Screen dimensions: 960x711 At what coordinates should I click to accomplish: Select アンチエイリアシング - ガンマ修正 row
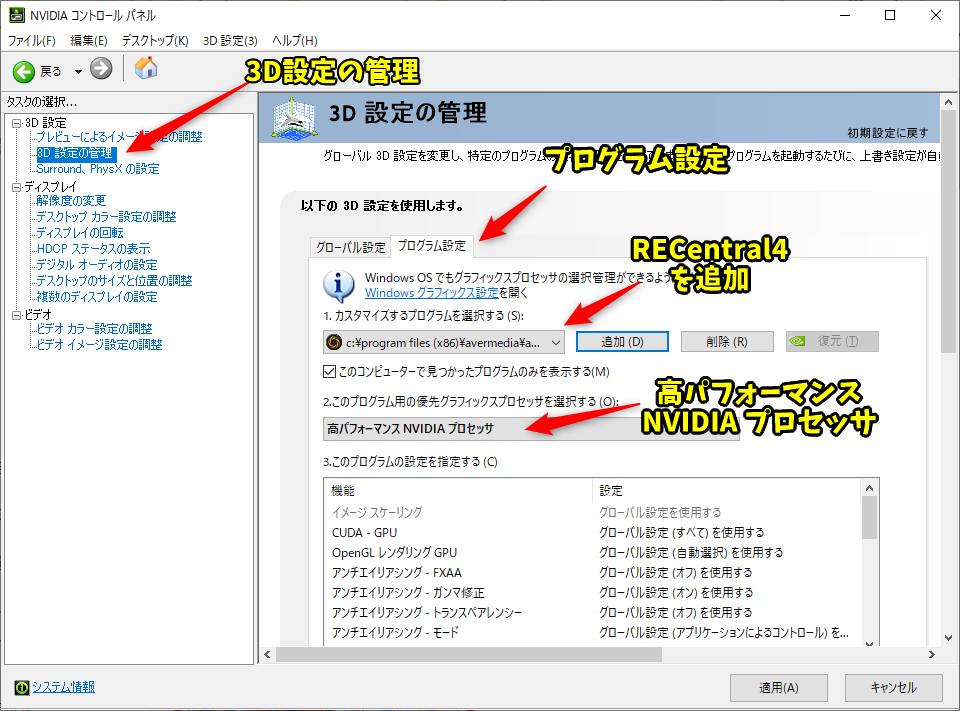[x=592, y=593]
